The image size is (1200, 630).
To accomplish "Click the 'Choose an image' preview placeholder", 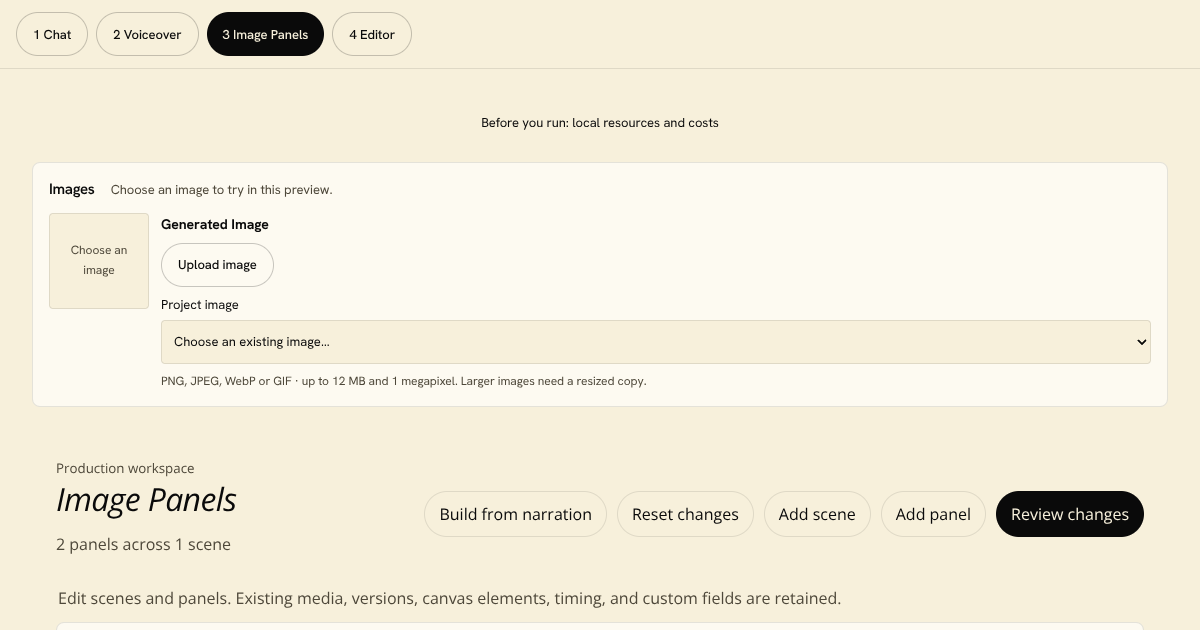I will 99,261.
